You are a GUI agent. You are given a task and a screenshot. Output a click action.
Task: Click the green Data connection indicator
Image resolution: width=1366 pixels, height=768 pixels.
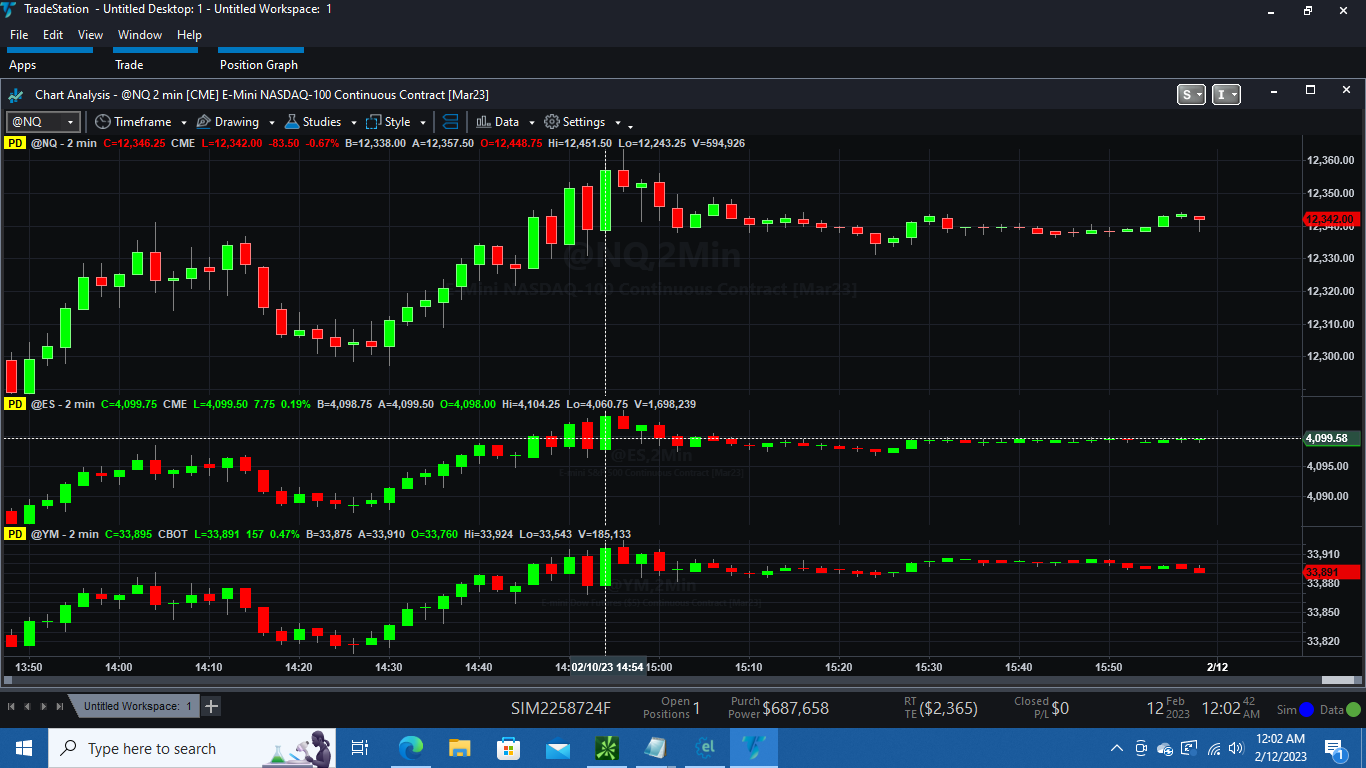pos(1353,710)
